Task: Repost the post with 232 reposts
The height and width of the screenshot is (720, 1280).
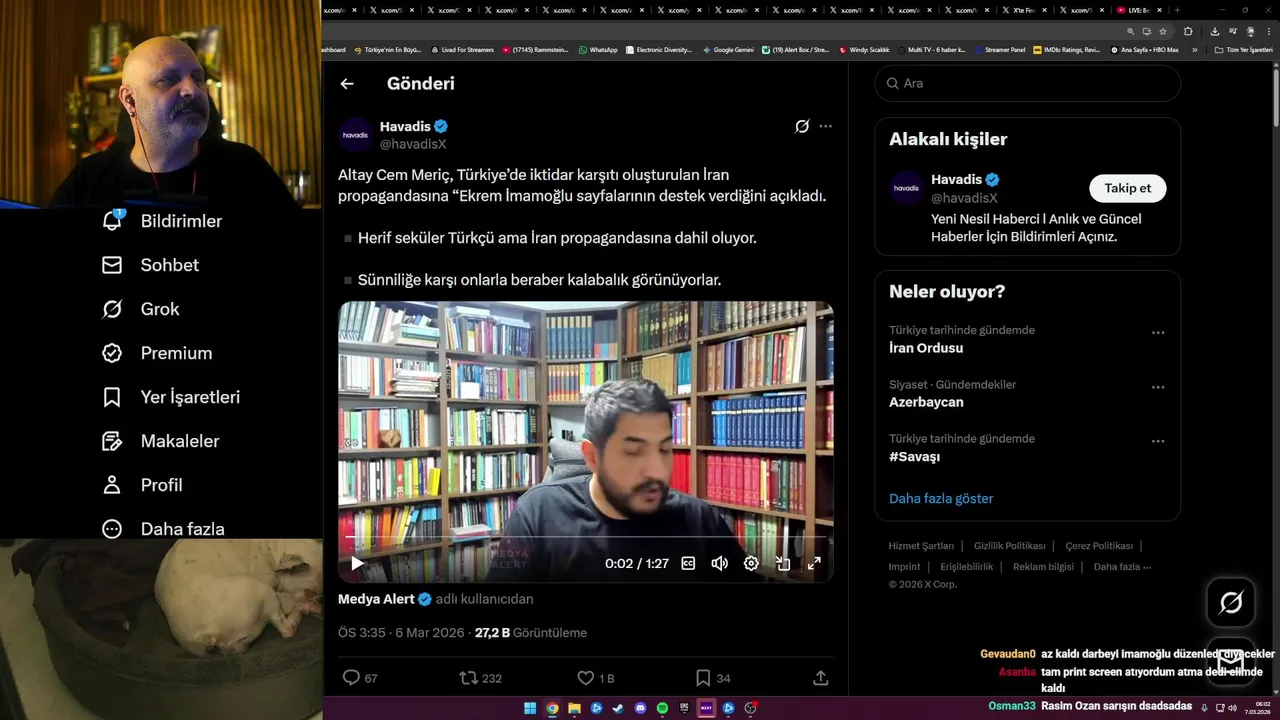Action: [x=480, y=678]
